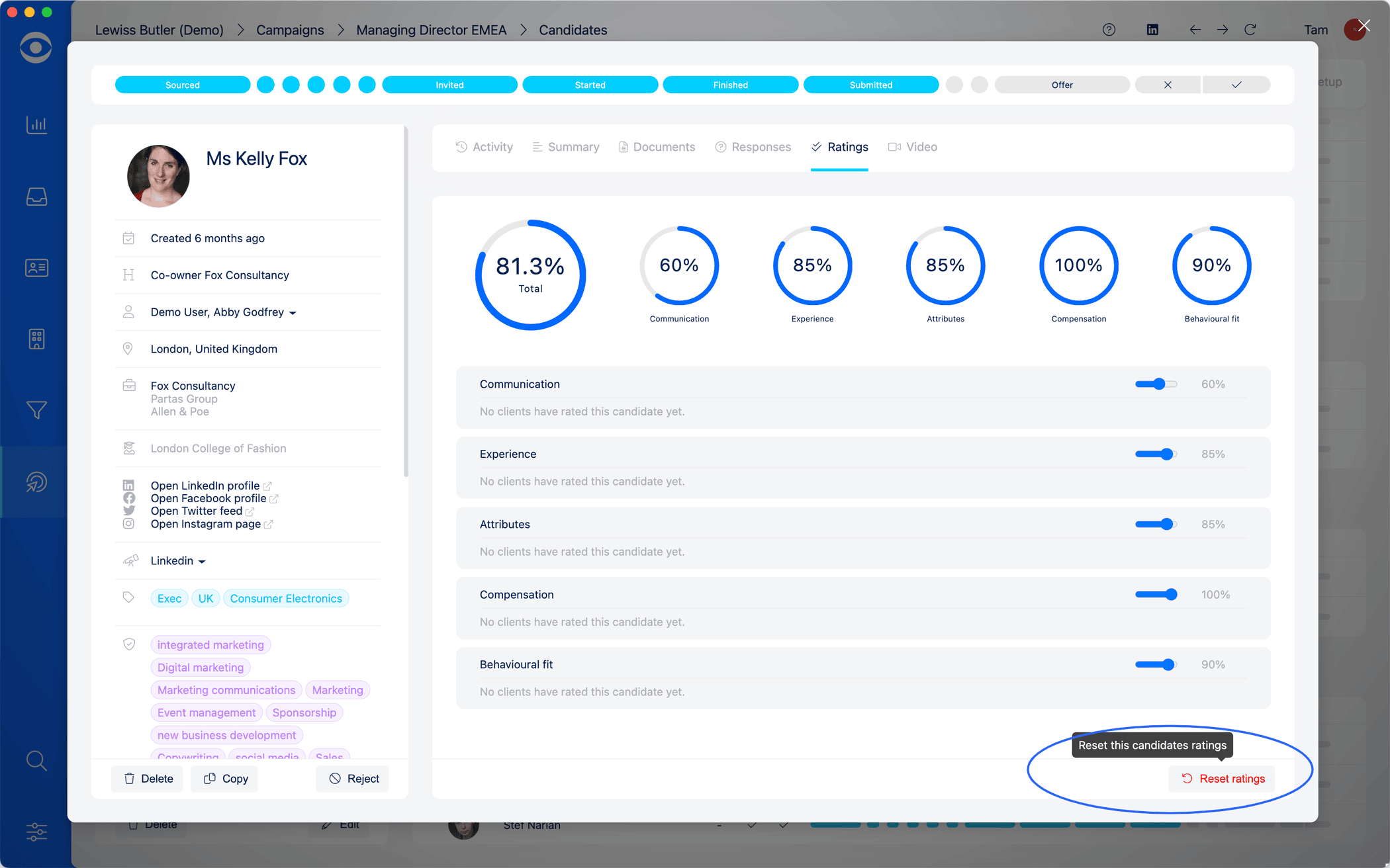Select the Offer pipeline stage
This screenshot has height=868, width=1390.
click(1062, 85)
